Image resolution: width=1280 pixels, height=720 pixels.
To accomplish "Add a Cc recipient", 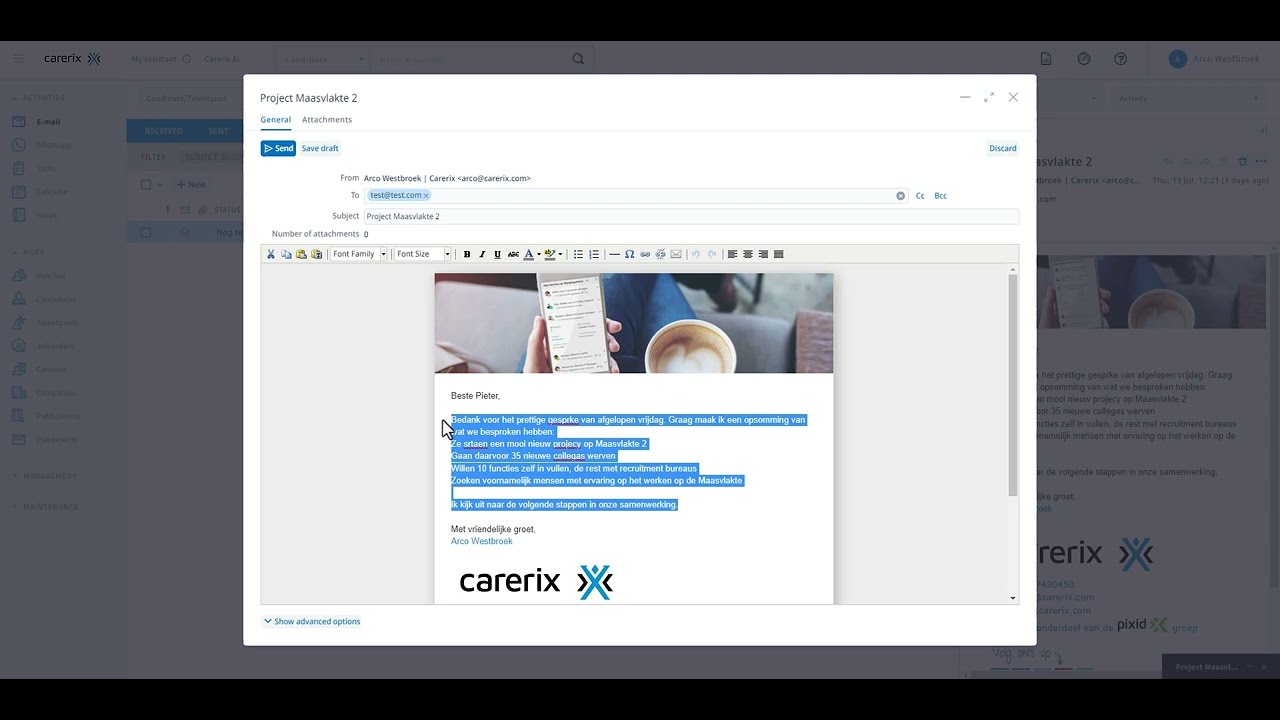I will click(920, 196).
